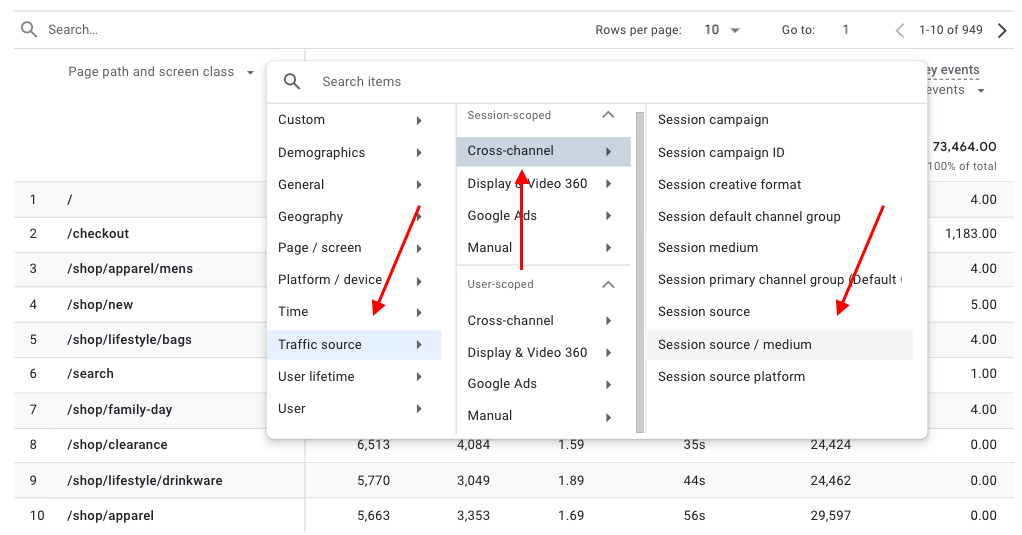The image size is (1022, 535).
Task: Select the Session source platform option
Action: 731,376
